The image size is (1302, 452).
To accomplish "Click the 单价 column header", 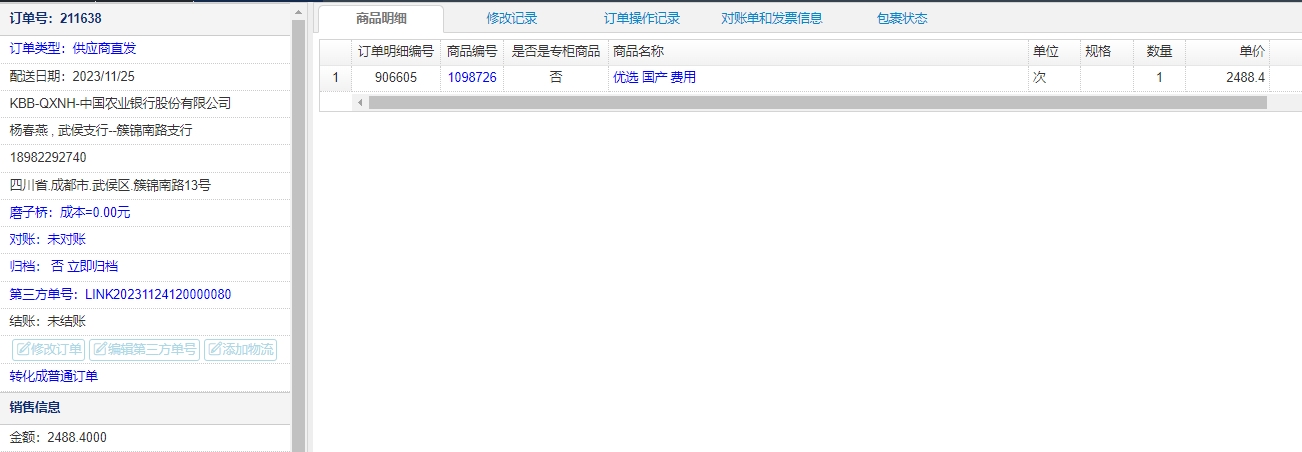I will pos(1228,51).
